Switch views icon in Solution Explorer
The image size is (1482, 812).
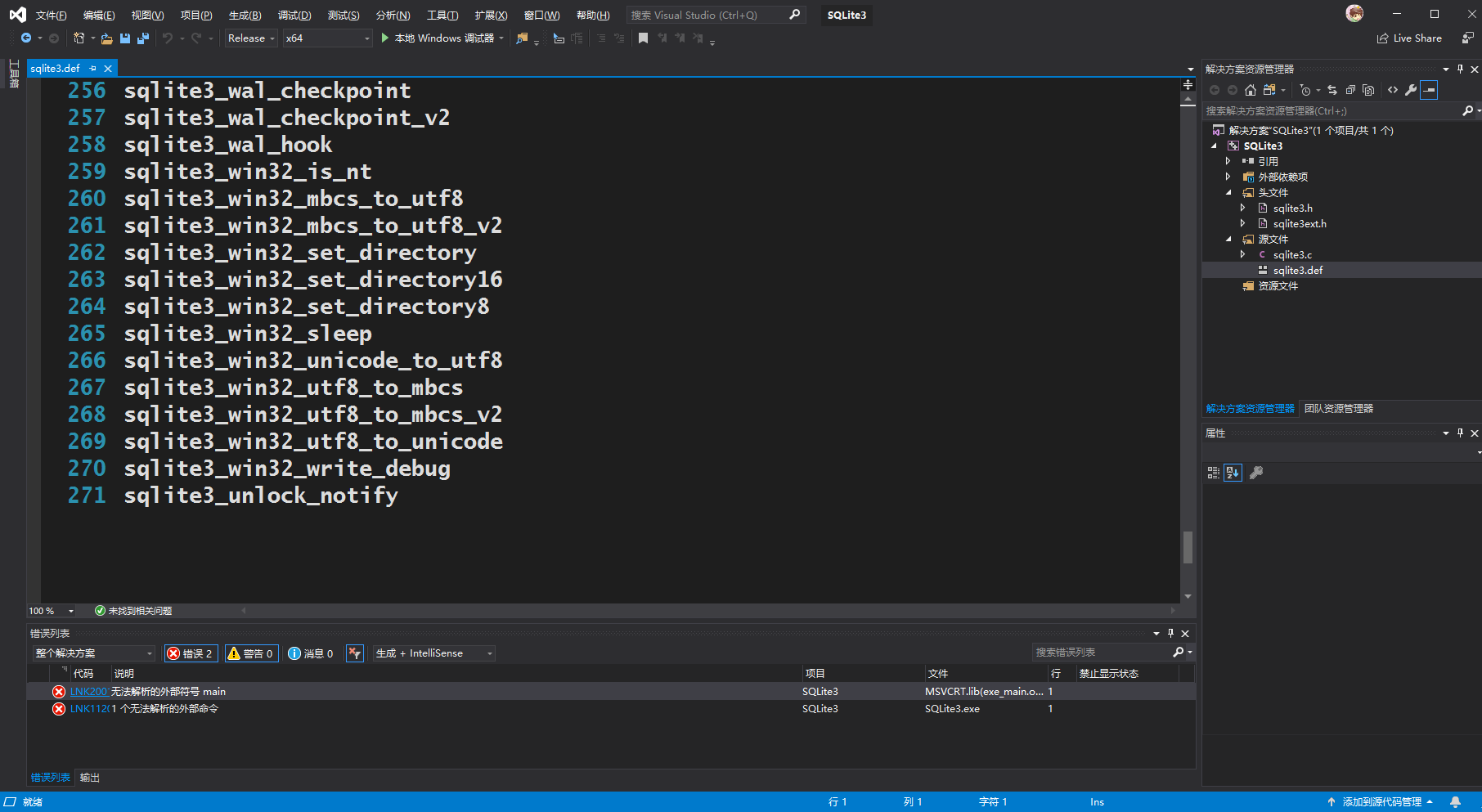click(1269, 90)
